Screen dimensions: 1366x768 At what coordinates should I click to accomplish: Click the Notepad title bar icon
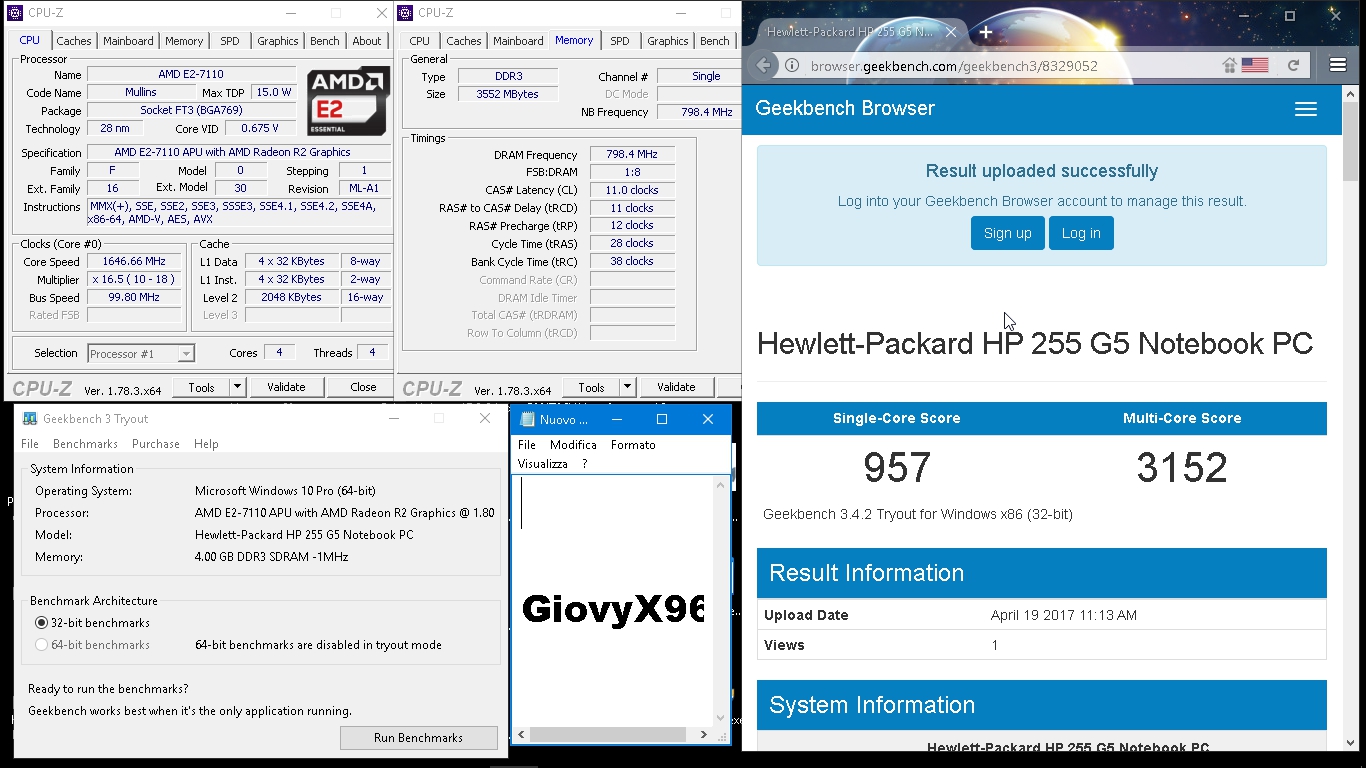click(527, 420)
